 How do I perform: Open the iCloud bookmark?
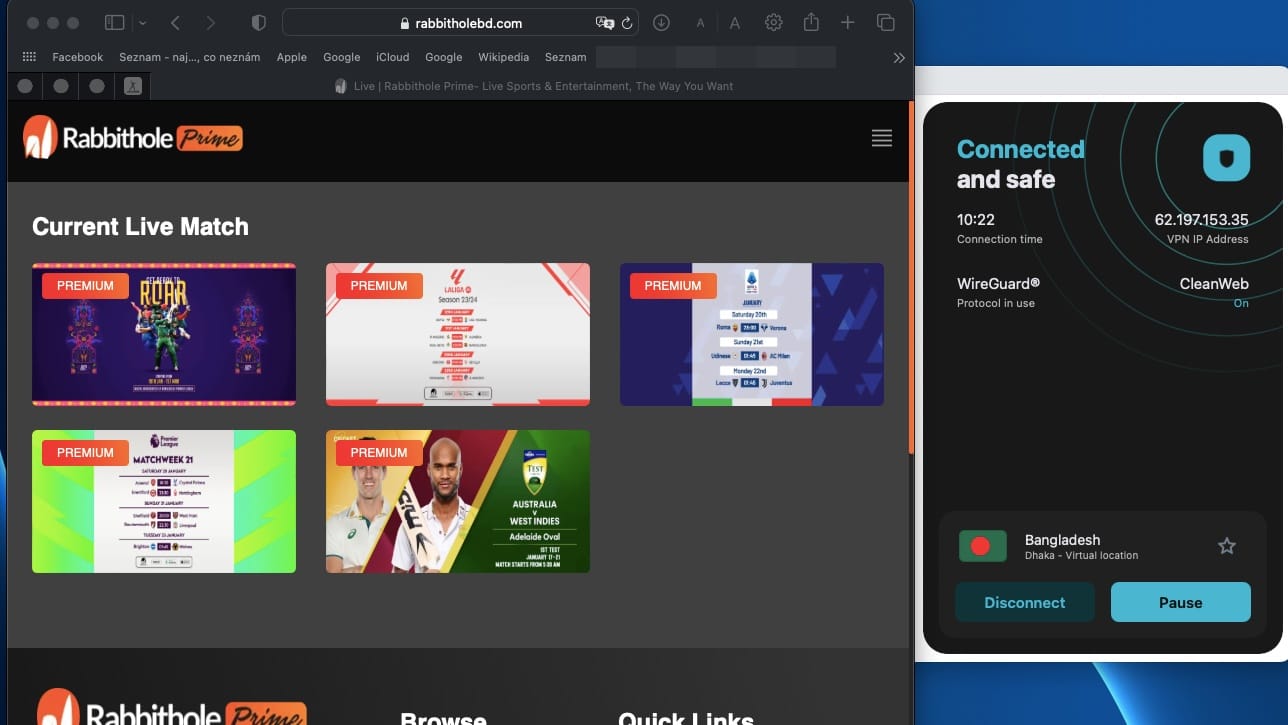(x=393, y=57)
